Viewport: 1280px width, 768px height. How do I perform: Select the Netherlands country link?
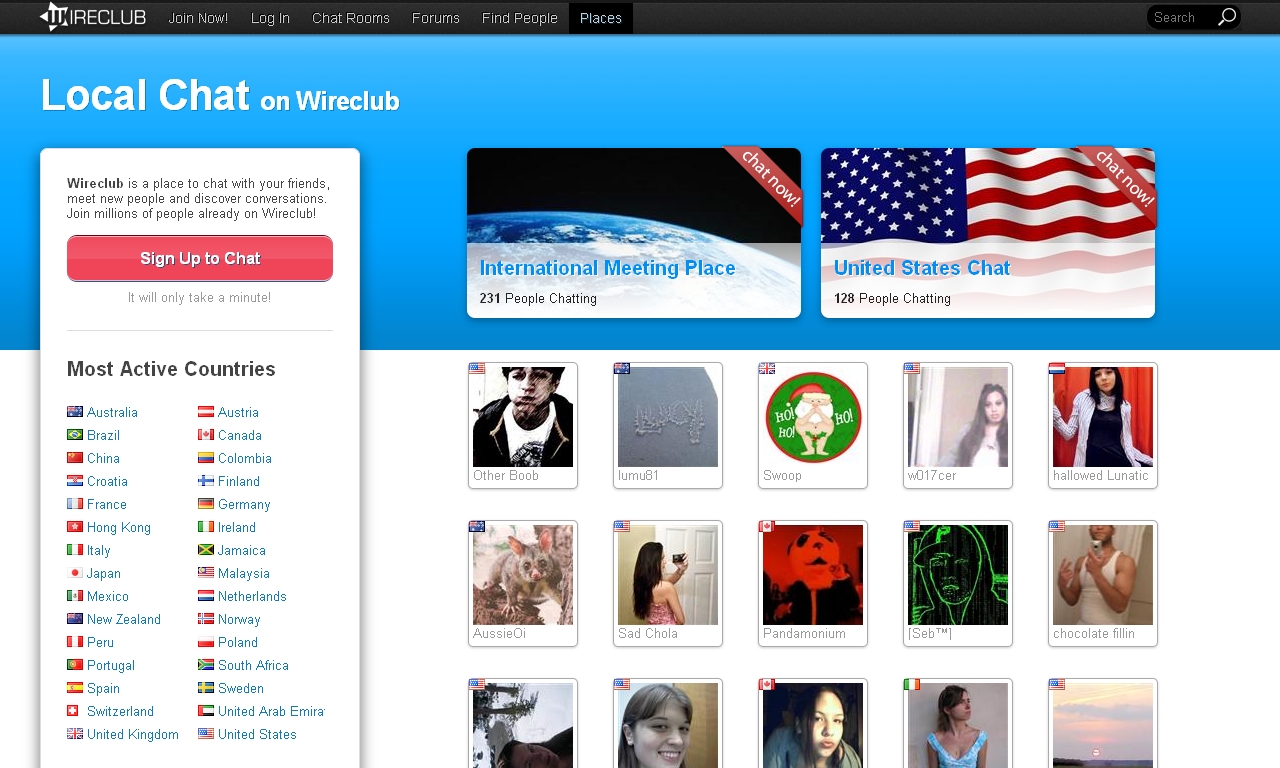tap(251, 596)
